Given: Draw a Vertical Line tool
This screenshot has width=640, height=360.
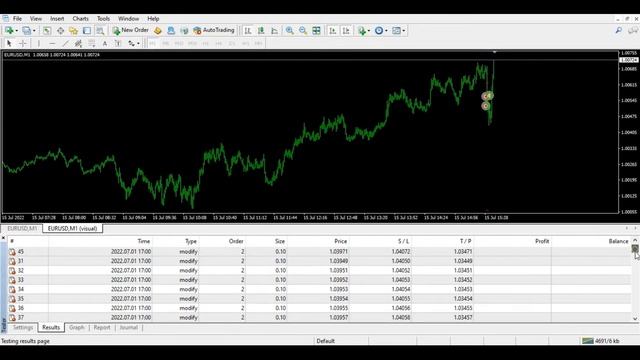Looking at the screenshot, I should tap(39, 43).
